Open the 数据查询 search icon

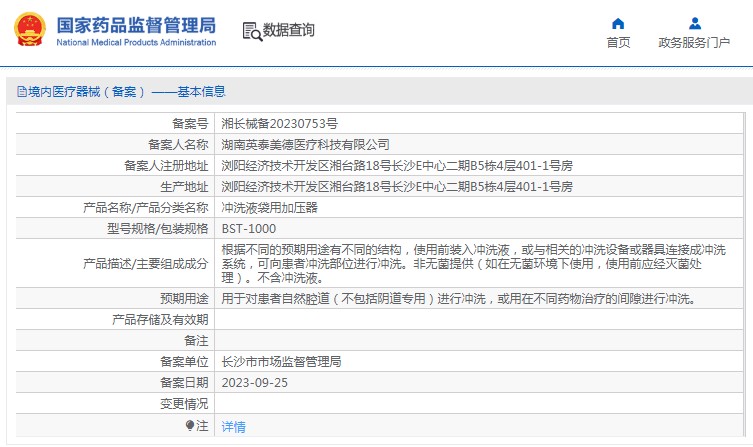tap(252, 31)
